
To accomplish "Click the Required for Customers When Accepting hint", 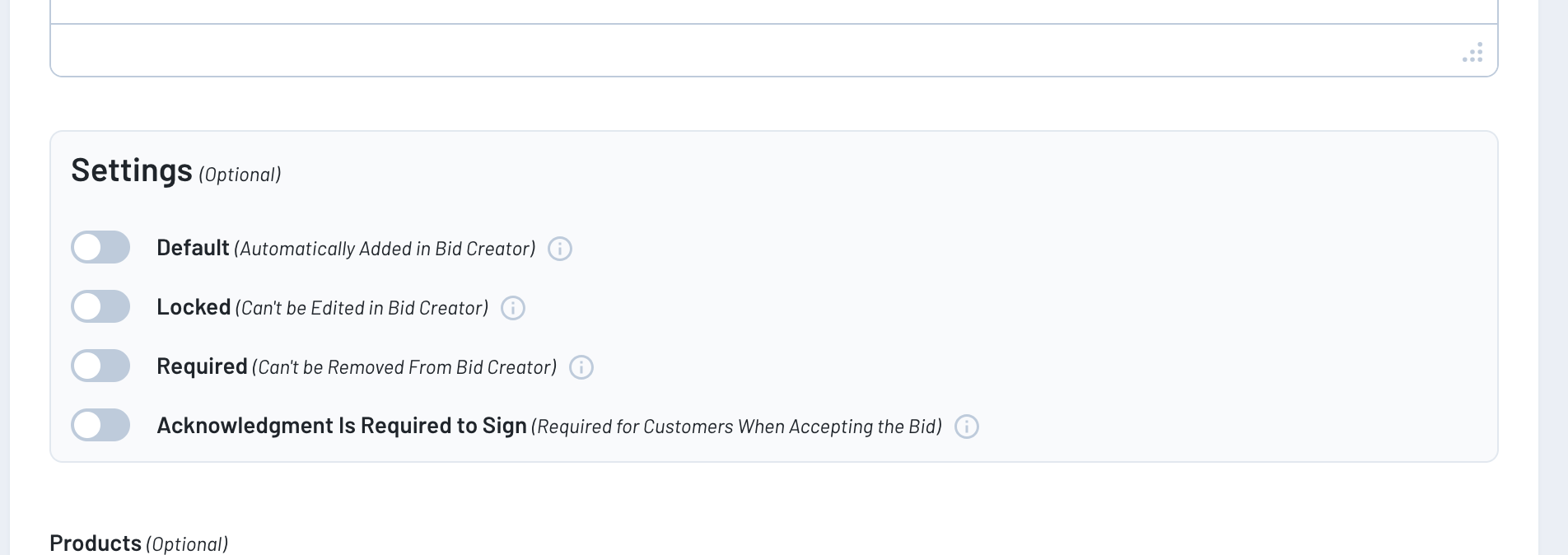I will pos(737,427).
